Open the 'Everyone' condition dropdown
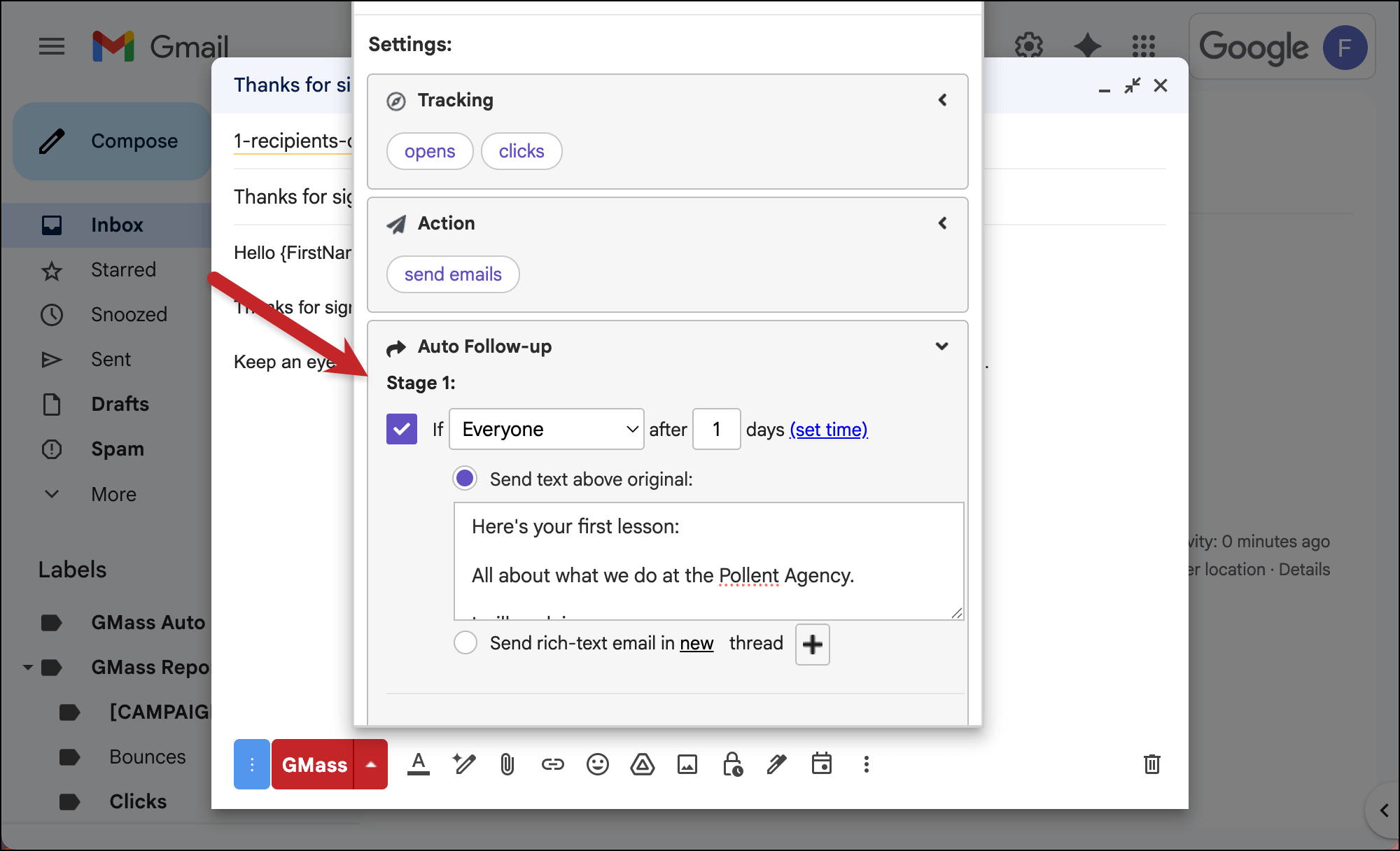The image size is (1400, 851). [x=546, y=429]
